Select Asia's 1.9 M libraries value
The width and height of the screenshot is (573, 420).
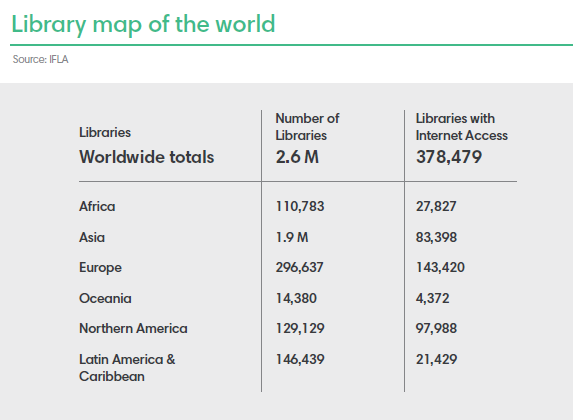pos(292,238)
